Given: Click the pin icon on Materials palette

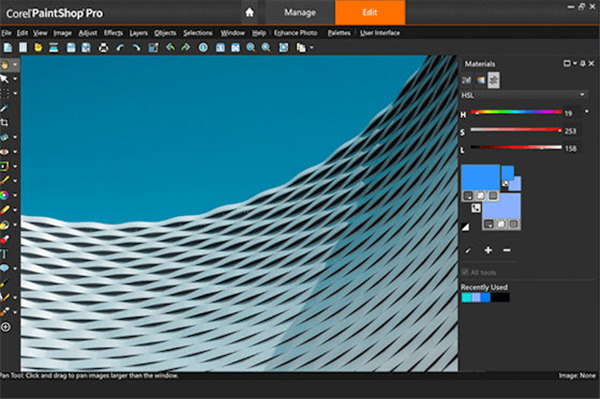Looking at the screenshot, I should tap(583, 64).
